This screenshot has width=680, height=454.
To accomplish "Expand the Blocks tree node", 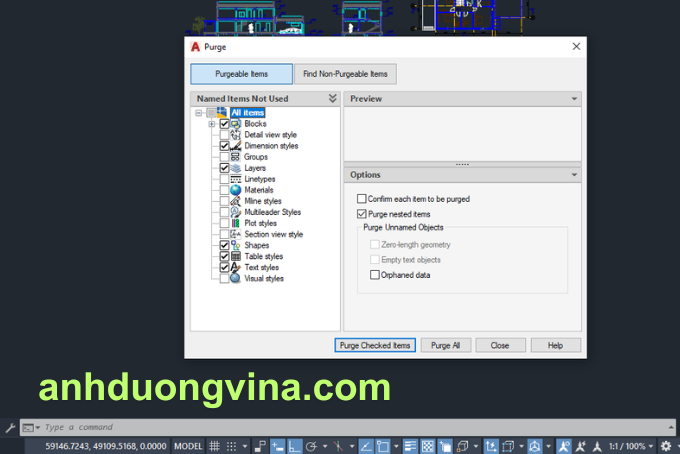I will click(x=212, y=124).
